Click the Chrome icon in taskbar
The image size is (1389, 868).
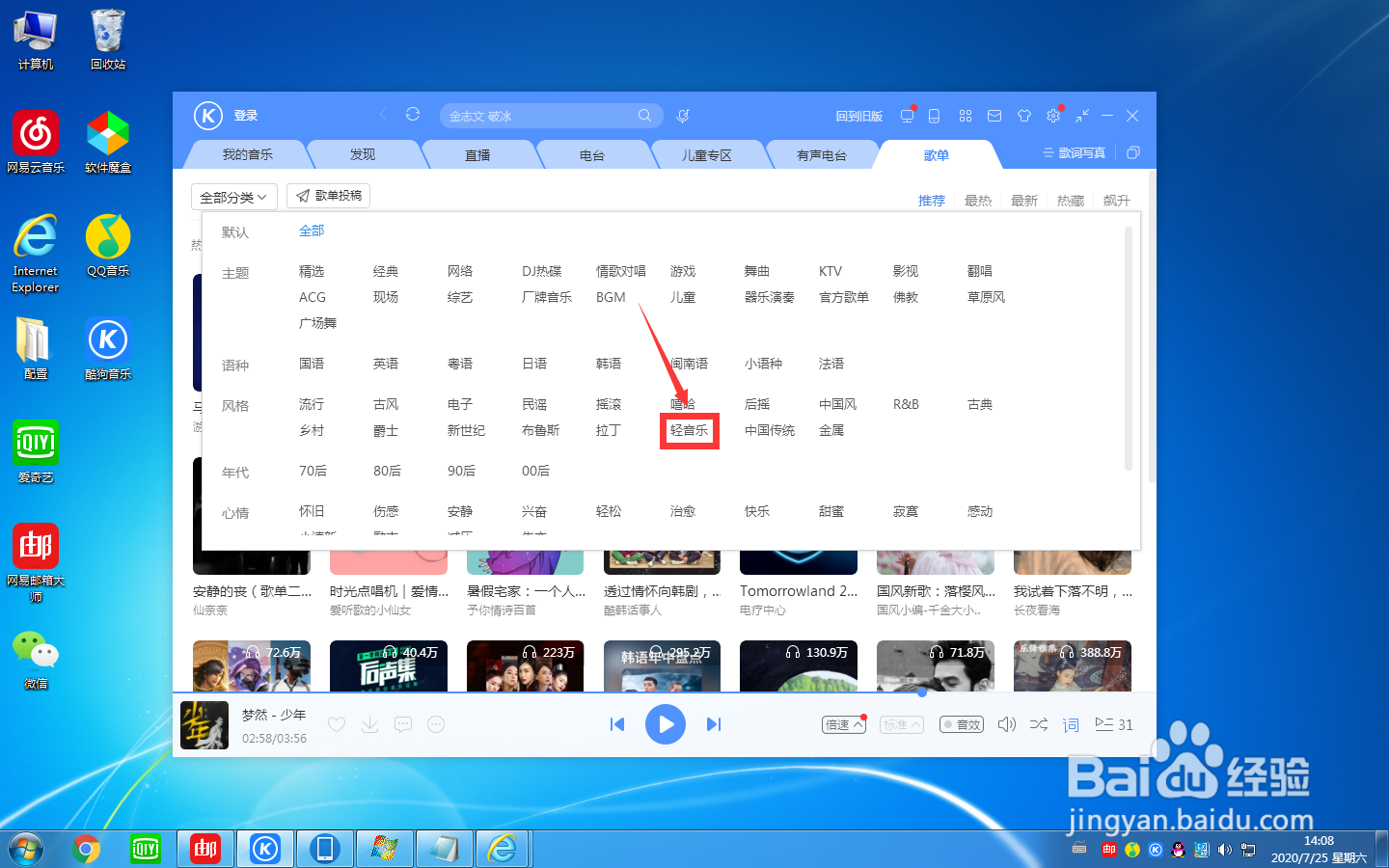[x=87, y=849]
